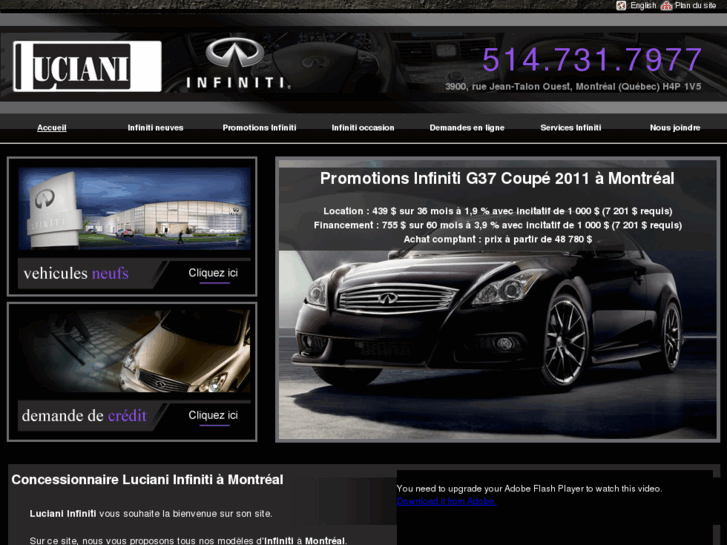Click the gold Infiniti car thumbnail
Image resolution: width=727 pixels, height=545 pixels.
click(x=134, y=351)
